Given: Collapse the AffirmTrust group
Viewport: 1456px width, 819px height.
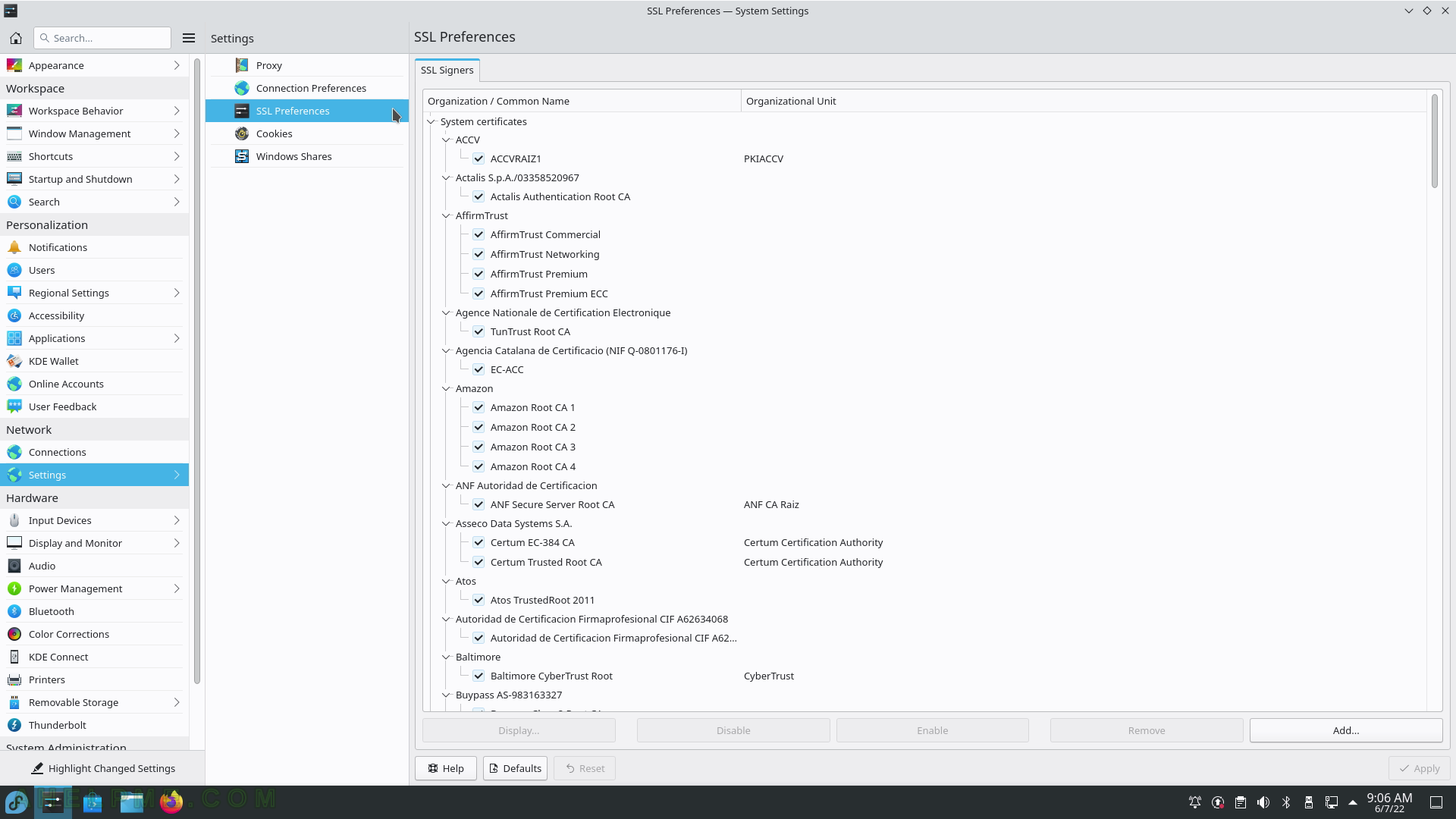Looking at the screenshot, I should click(447, 215).
